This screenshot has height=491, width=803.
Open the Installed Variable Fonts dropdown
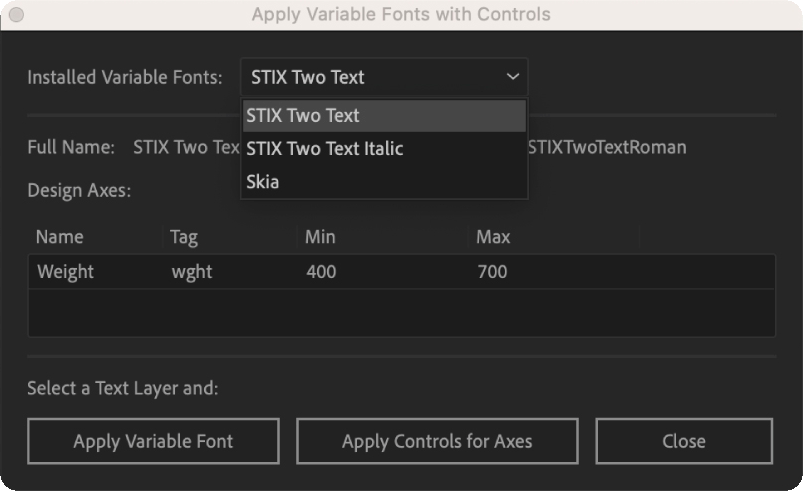point(384,77)
